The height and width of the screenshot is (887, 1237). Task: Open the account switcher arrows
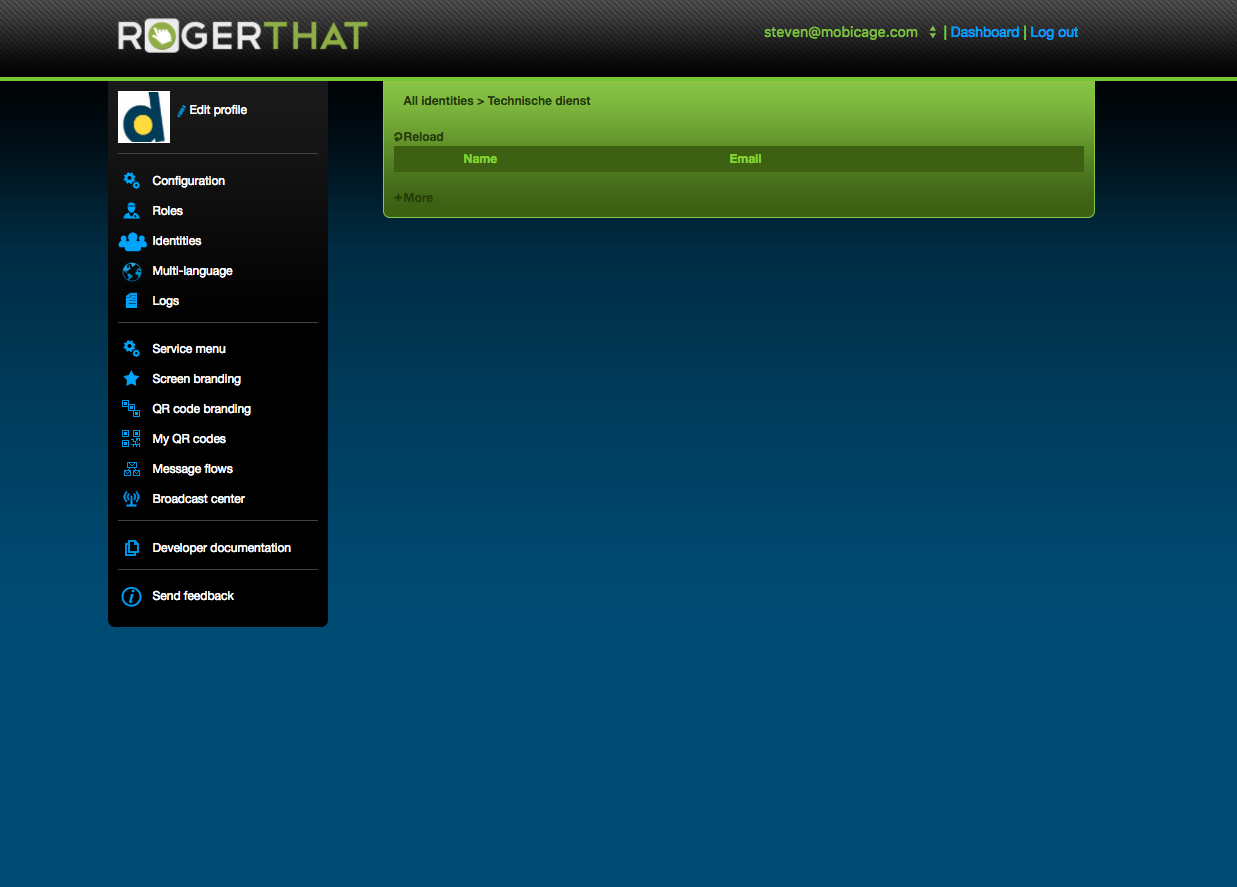click(933, 32)
